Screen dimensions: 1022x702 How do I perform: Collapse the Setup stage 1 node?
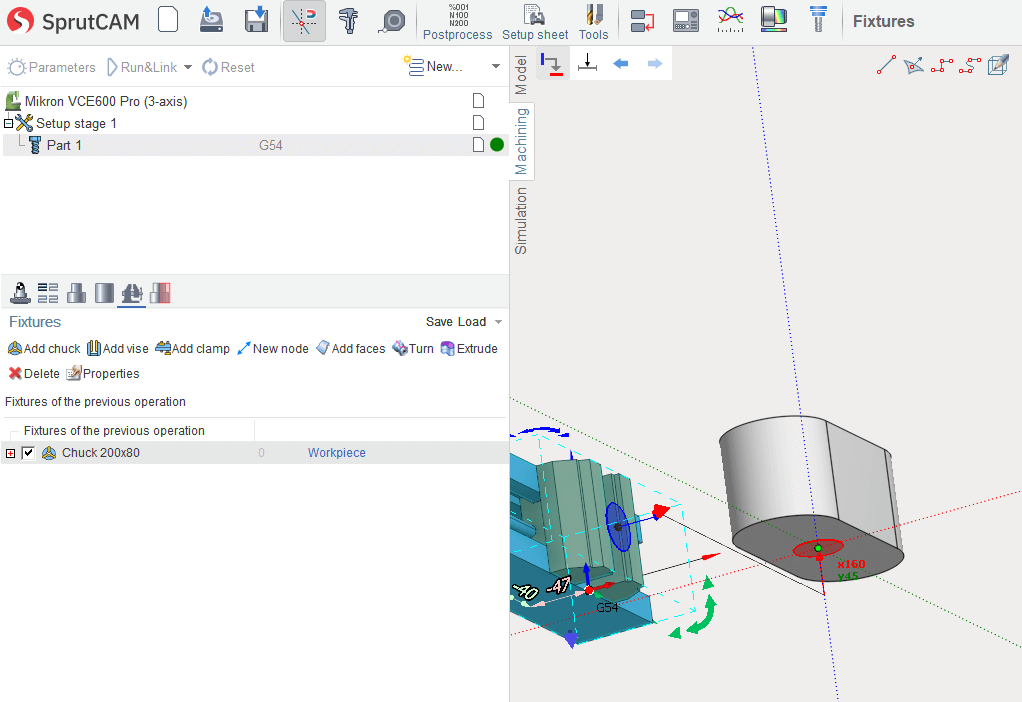coord(9,123)
